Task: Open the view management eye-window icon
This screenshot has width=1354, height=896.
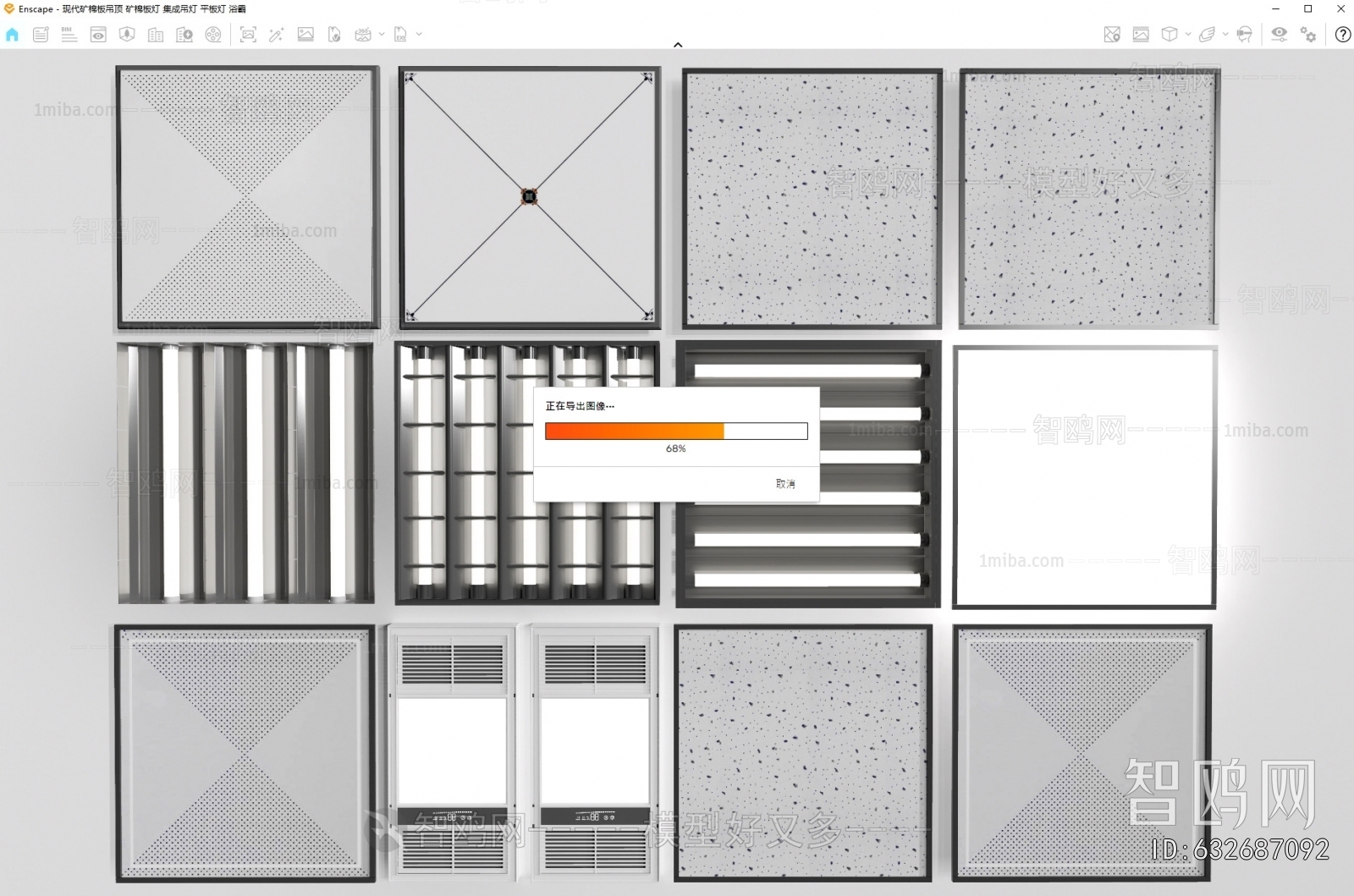Action: click(98, 35)
